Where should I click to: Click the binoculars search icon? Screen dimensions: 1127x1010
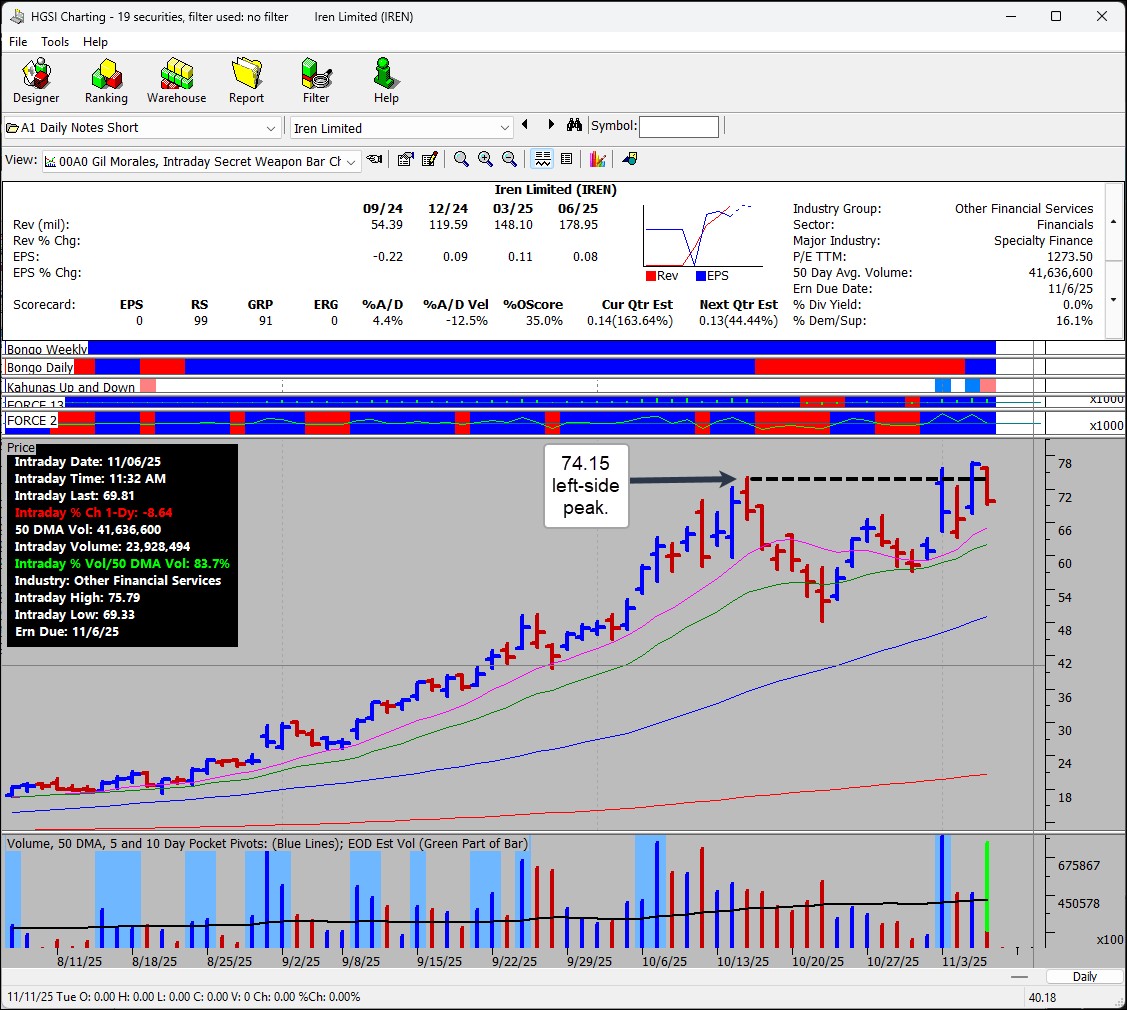574,126
